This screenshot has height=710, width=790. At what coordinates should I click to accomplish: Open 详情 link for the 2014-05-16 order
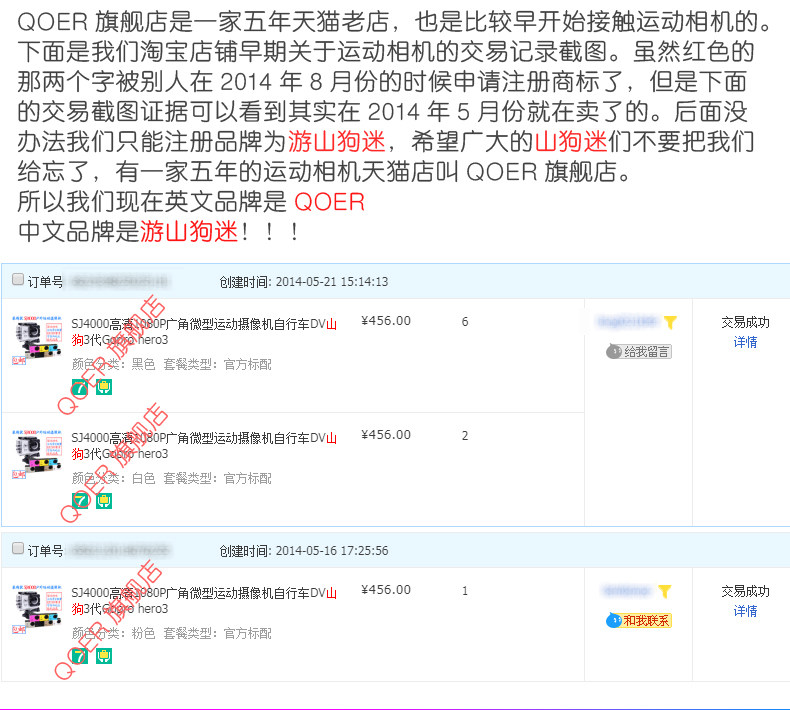pos(745,611)
